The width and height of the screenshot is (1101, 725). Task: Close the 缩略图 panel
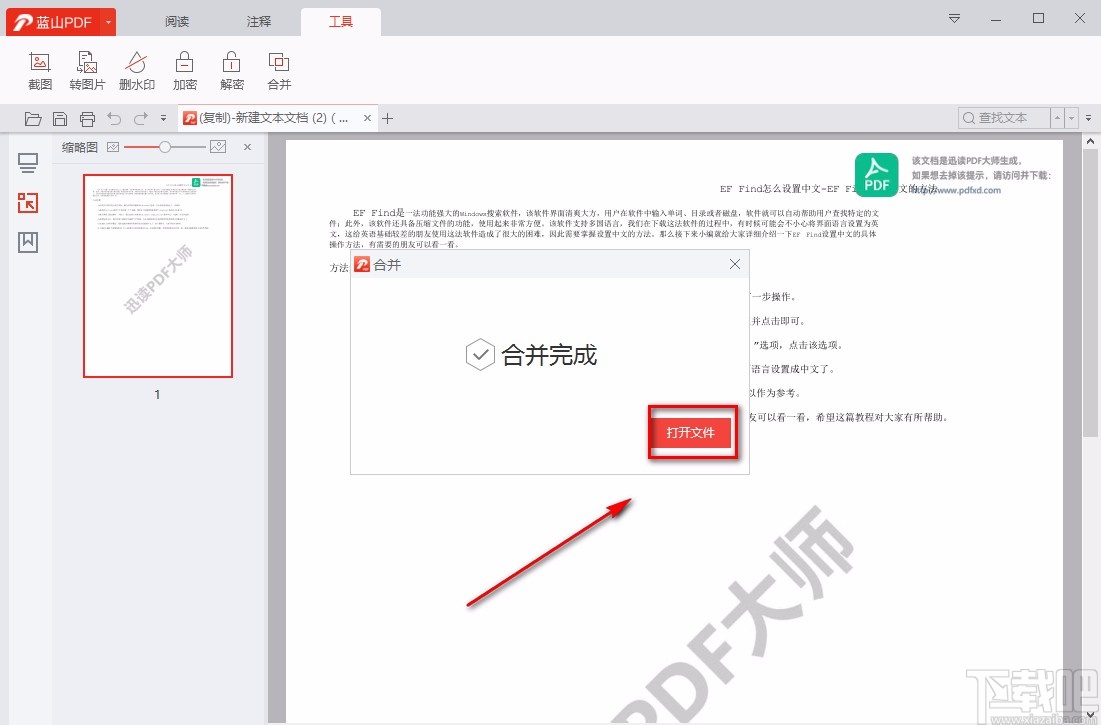tap(247, 147)
